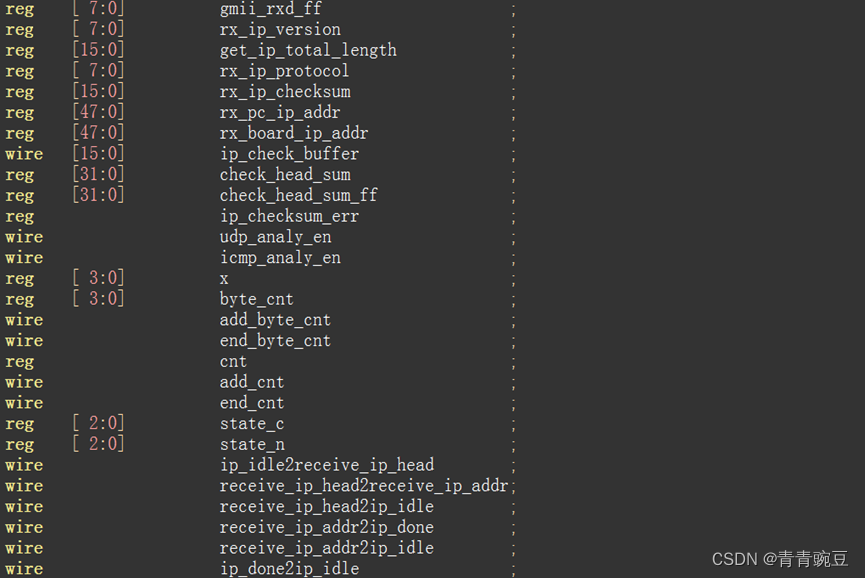Click the ip_idle2receive_ip_head wire name

tap(327, 465)
